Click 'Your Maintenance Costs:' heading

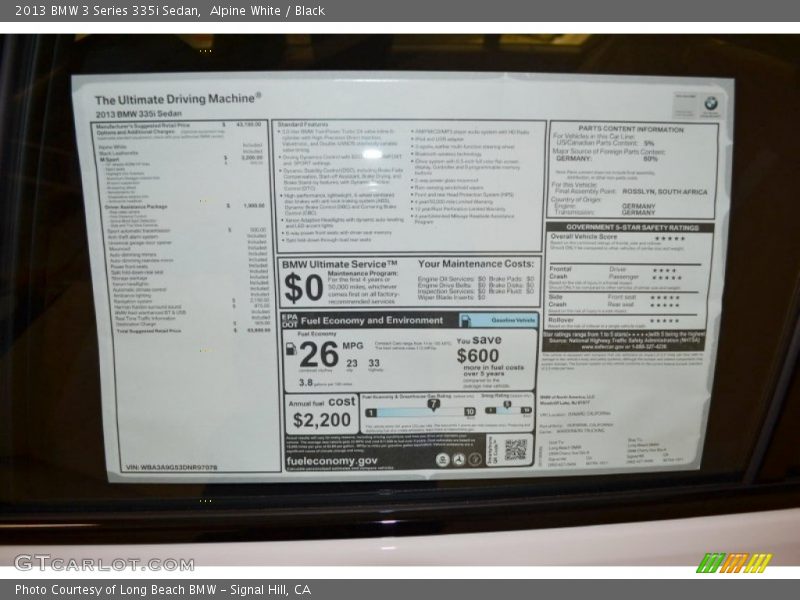pyautogui.click(x=476, y=264)
